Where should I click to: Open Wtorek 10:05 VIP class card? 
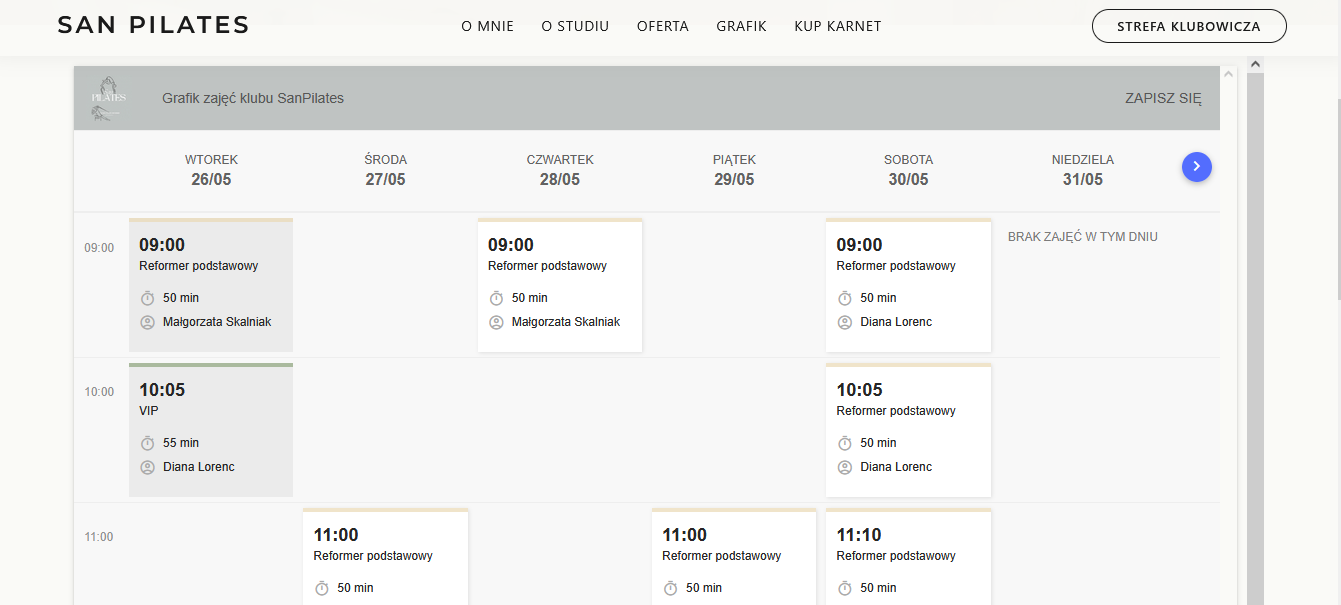pyautogui.click(x=211, y=430)
